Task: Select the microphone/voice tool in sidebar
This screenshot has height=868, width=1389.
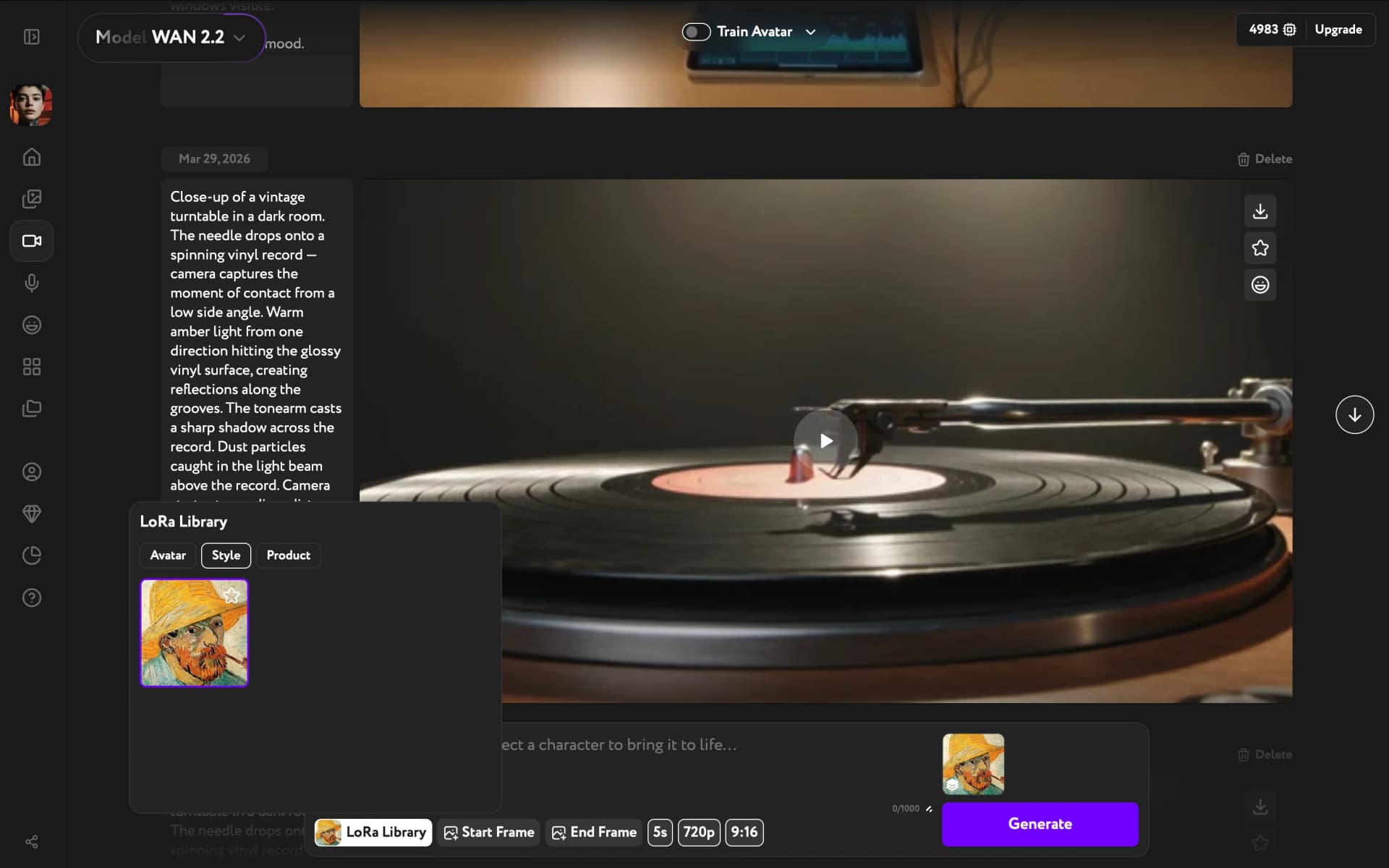Action: (x=31, y=283)
